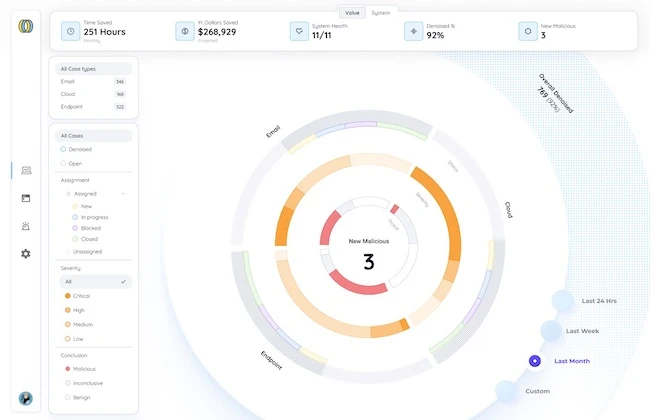Open the window panel icon in the sidebar
The image size is (650, 420).
click(x=26, y=198)
